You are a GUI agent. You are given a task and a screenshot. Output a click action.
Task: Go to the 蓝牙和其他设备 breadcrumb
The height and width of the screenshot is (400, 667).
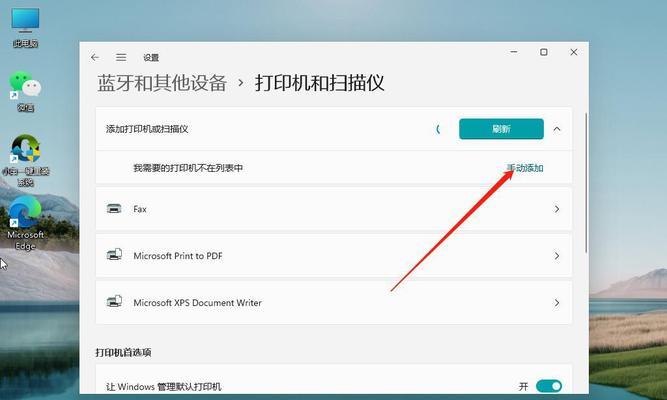162,83
